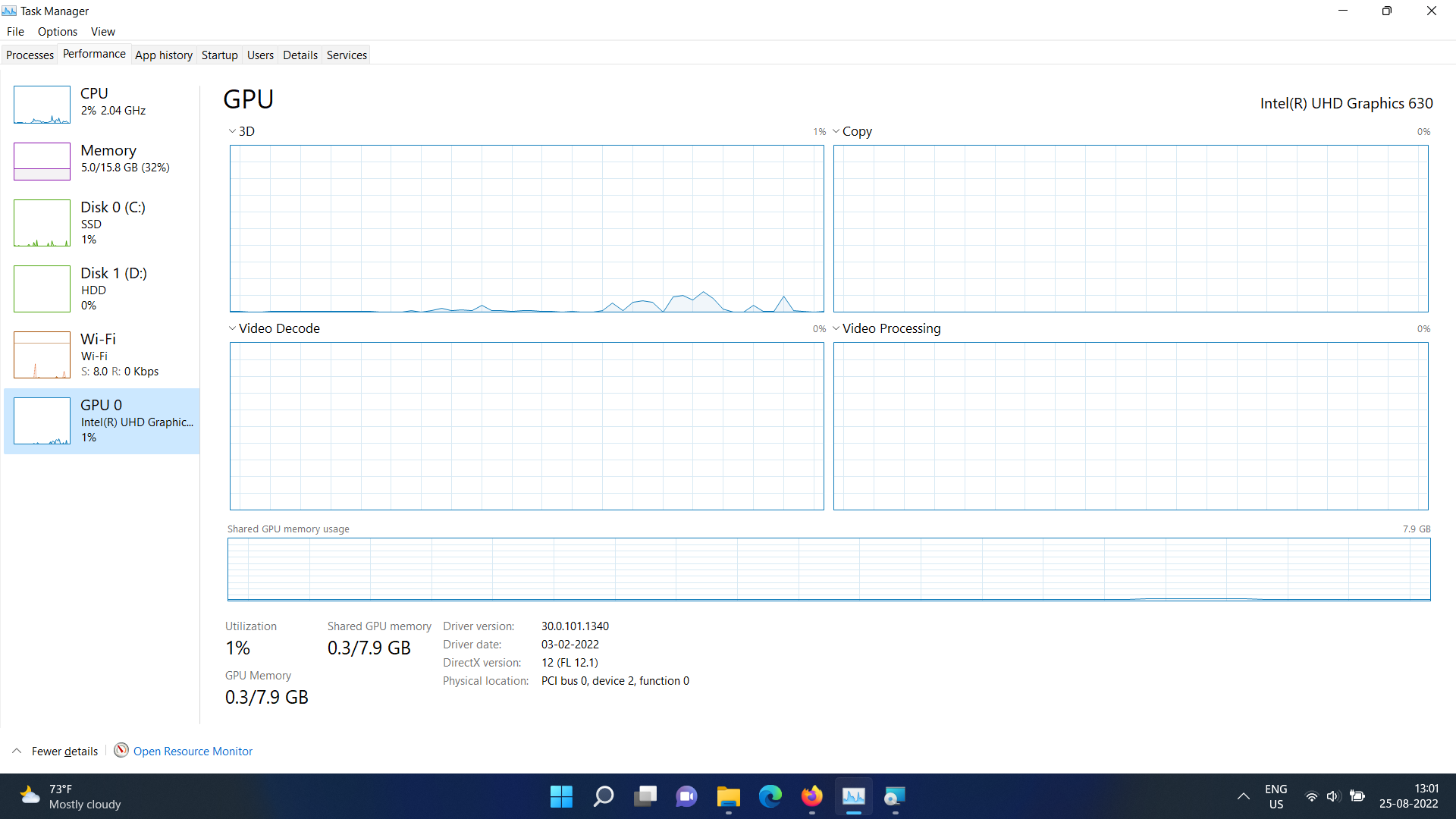This screenshot has width=1456, height=819.
Task: Open Resource Monitor
Action: click(x=193, y=751)
